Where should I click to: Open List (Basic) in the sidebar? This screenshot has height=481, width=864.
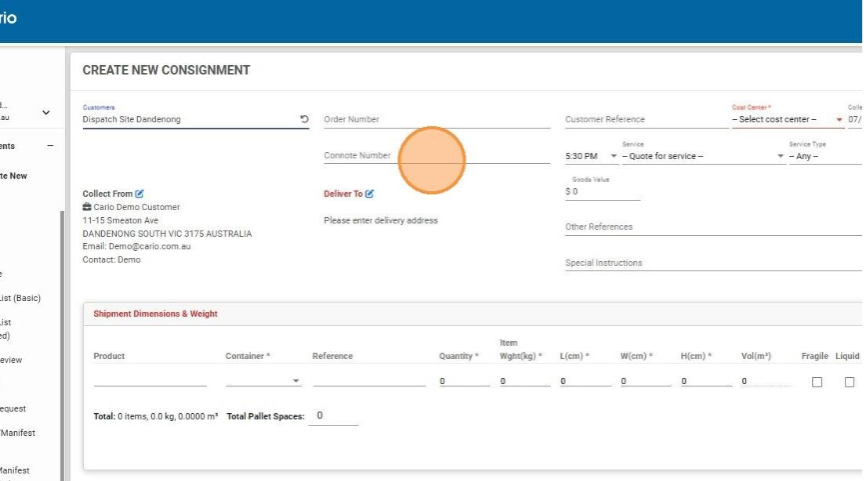coord(20,298)
